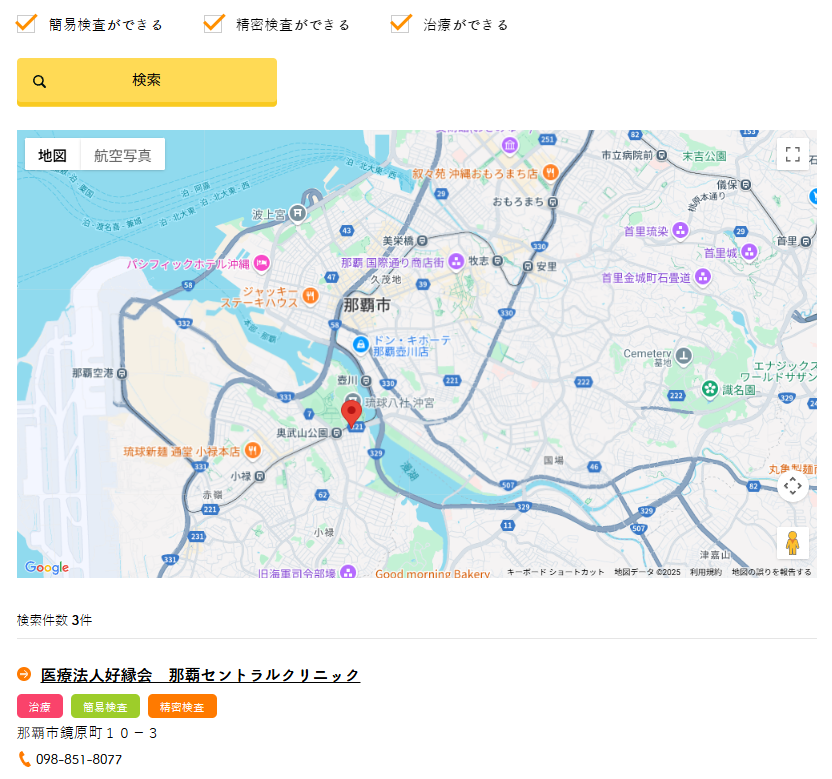Click 牧志 station icon
The image size is (832, 779).
(497, 261)
